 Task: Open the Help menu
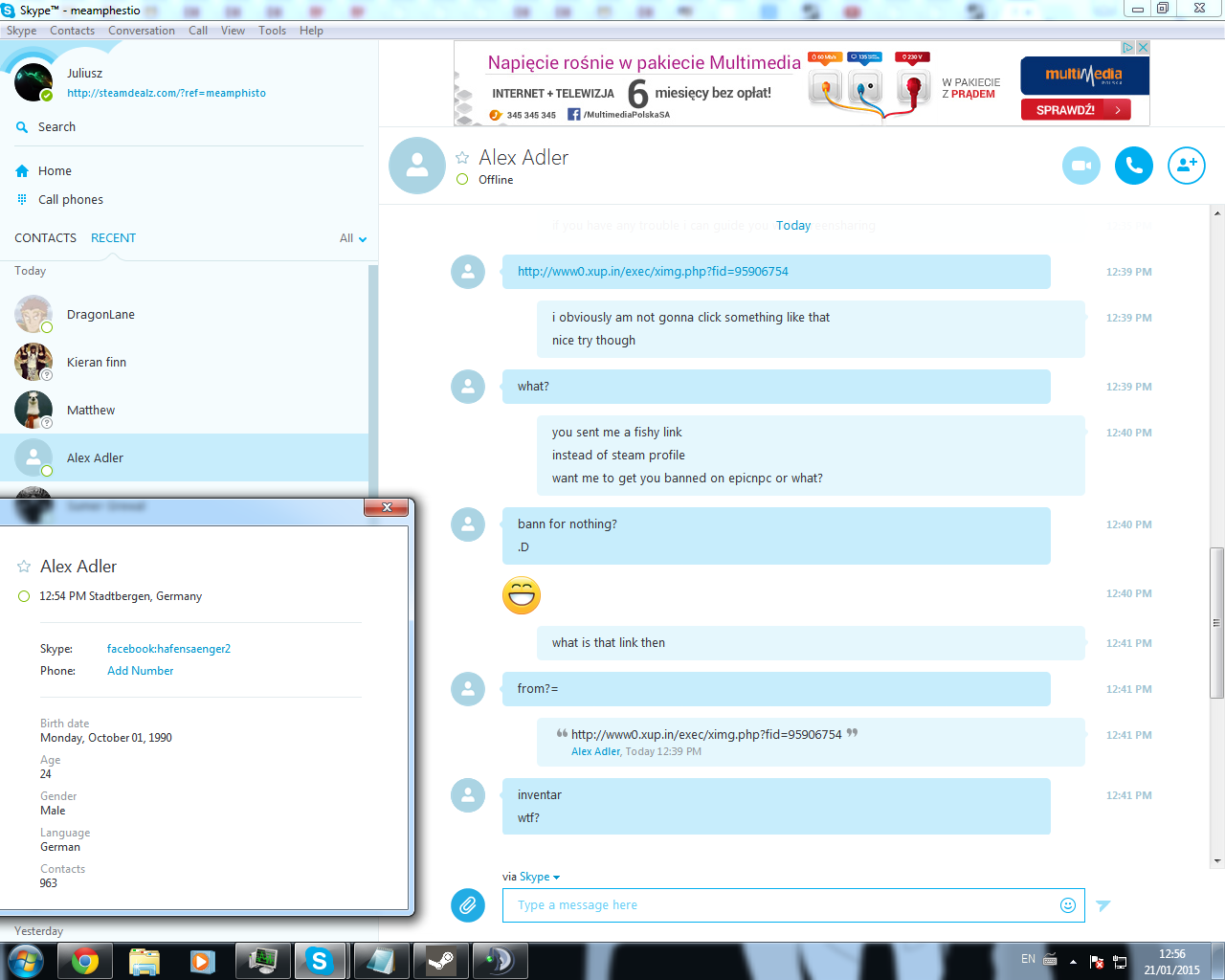311,31
